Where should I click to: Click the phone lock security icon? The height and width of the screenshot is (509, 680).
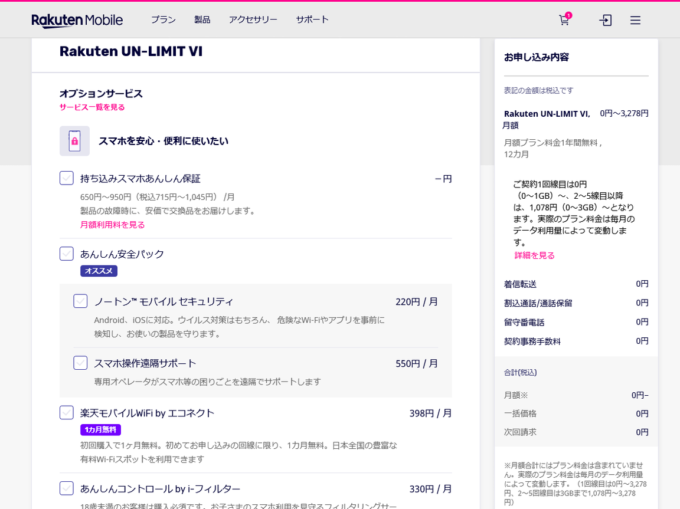(75, 141)
